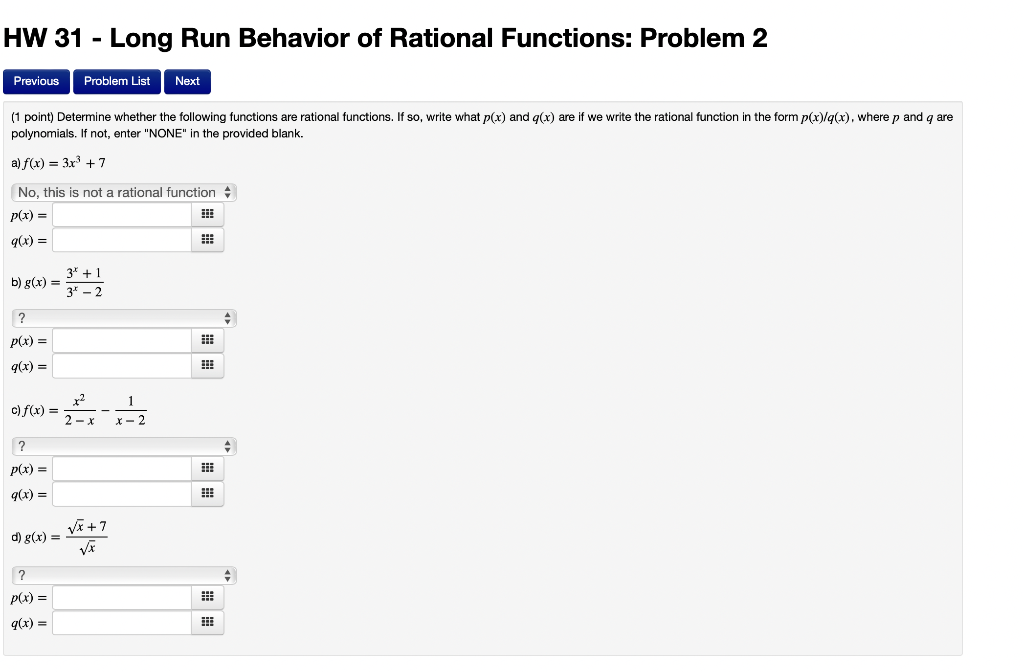
Task: Go to the Previous problem
Action: [x=36, y=81]
